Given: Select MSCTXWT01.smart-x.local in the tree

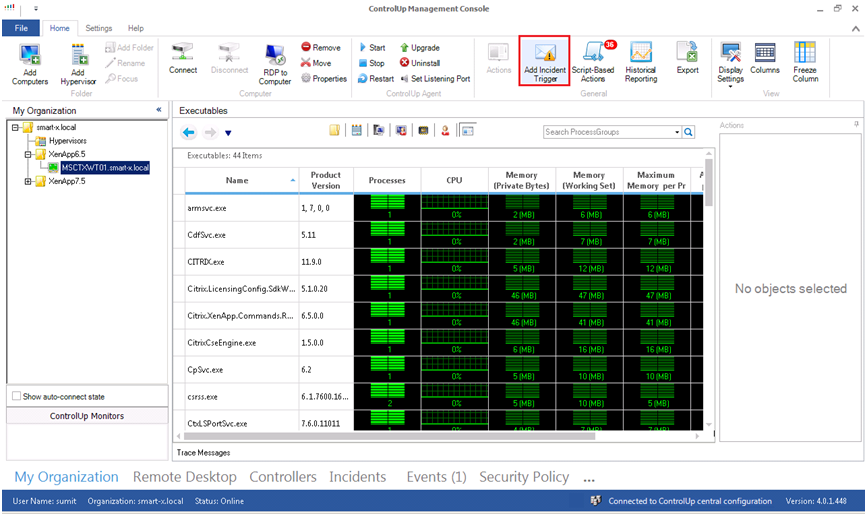Looking at the screenshot, I should point(105,168).
